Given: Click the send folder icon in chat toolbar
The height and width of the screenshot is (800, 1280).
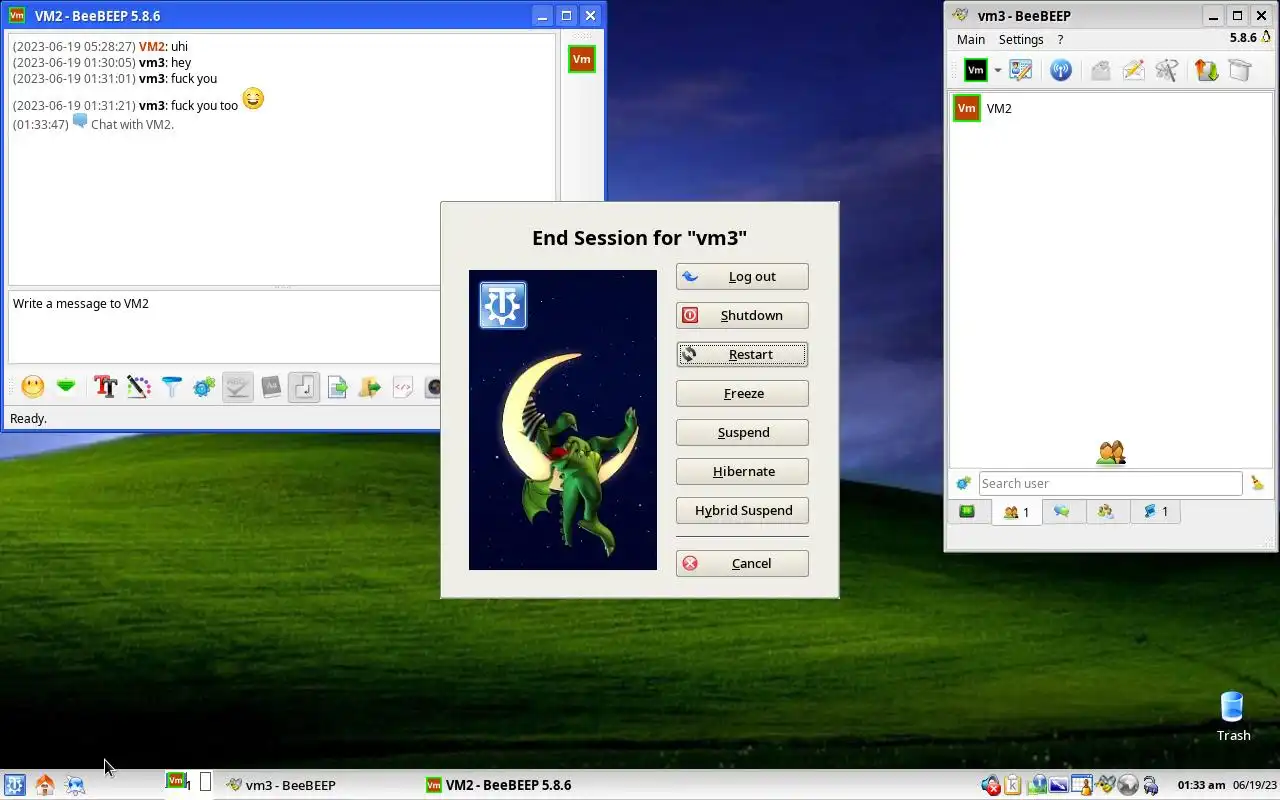Looking at the screenshot, I should (370, 387).
